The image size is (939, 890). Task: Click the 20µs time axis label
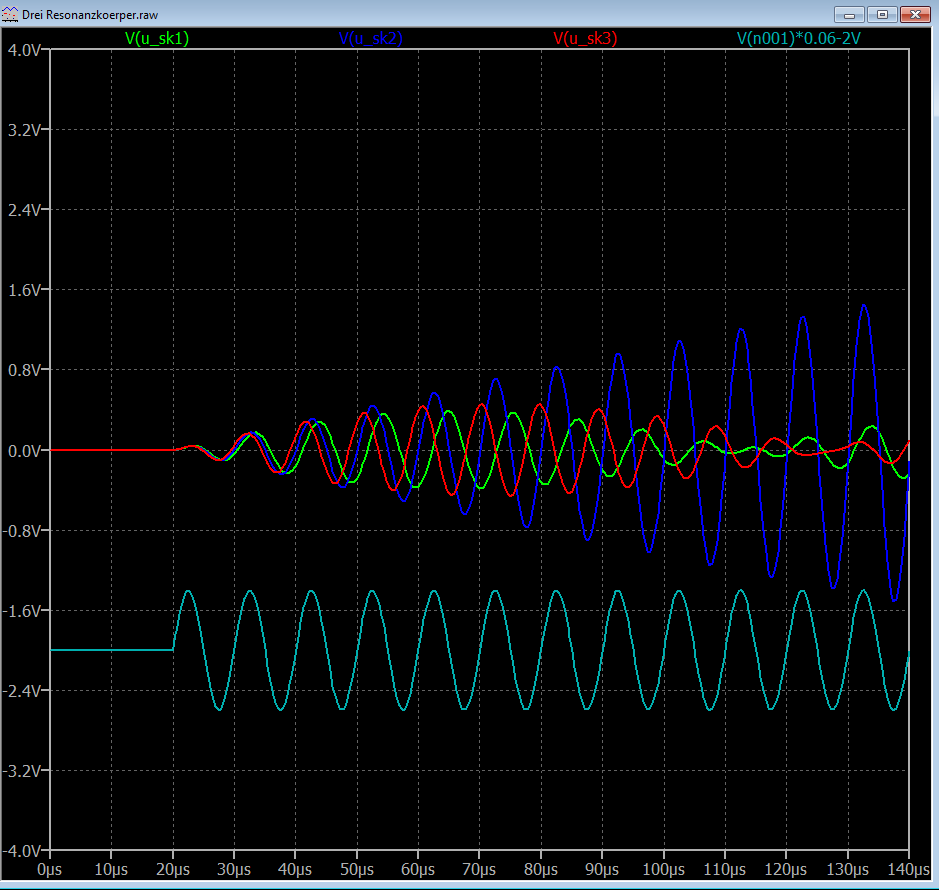pyautogui.click(x=173, y=868)
